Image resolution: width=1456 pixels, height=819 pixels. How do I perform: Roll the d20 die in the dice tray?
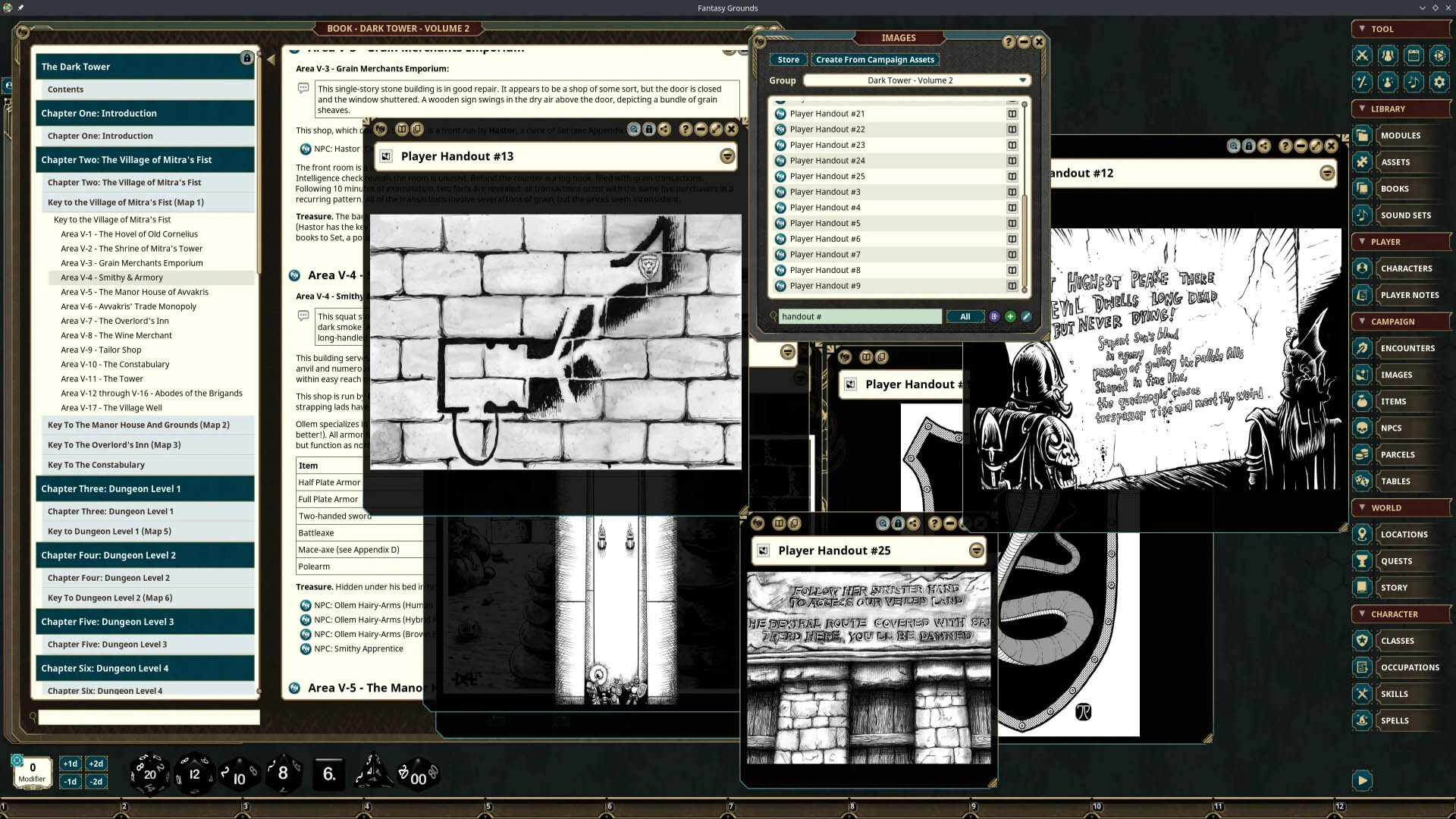[x=149, y=774]
